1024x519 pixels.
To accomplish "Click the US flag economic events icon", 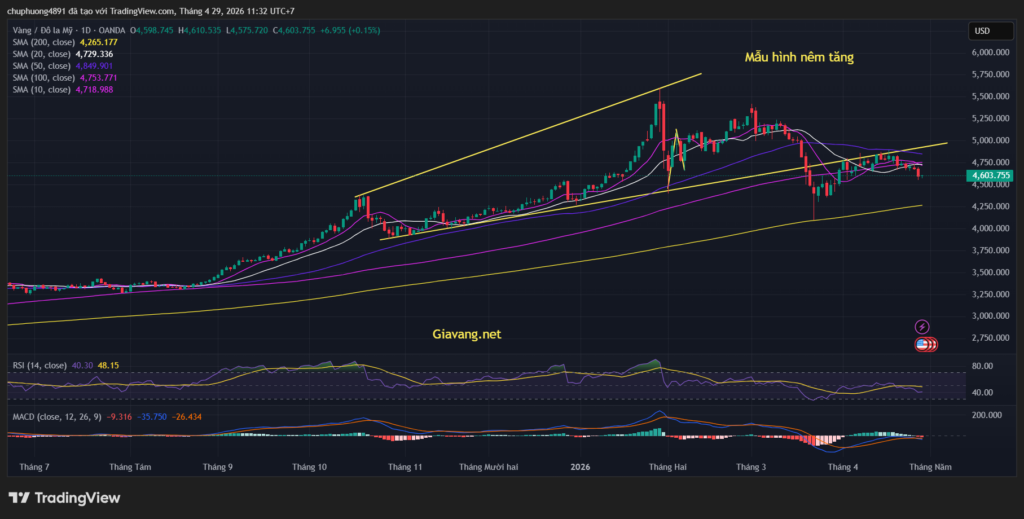I will point(924,344).
